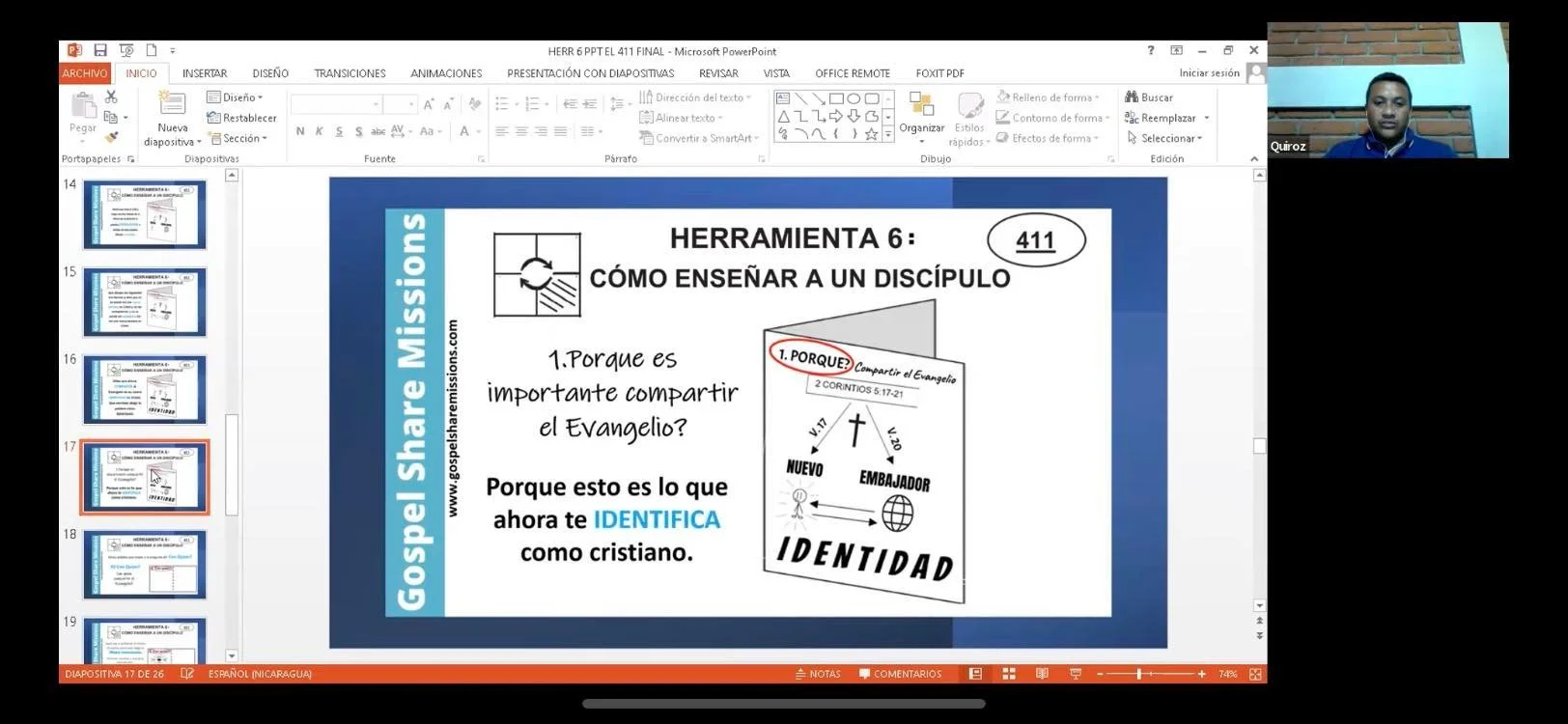Switch to slide sorter view in the status bar
Image resolution: width=1568 pixels, height=724 pixels.
pos(1009,674)
